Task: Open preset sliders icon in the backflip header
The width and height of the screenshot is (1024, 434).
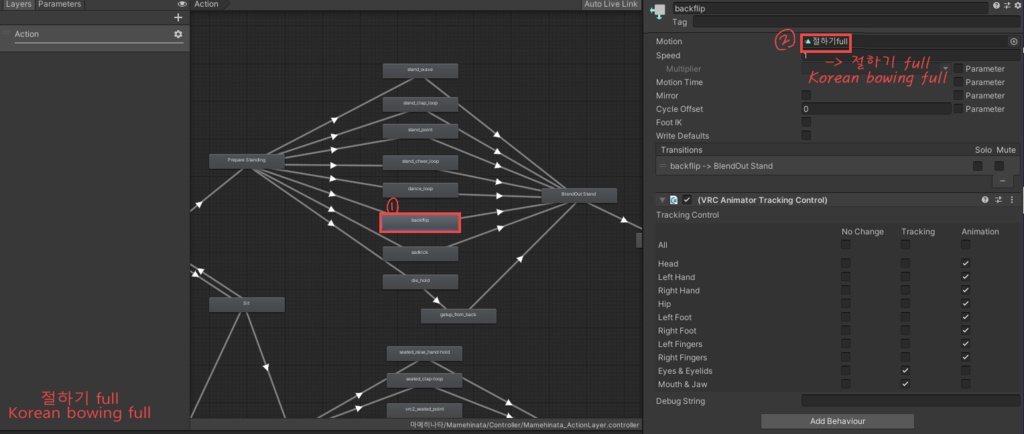Action: (1007, 5)
